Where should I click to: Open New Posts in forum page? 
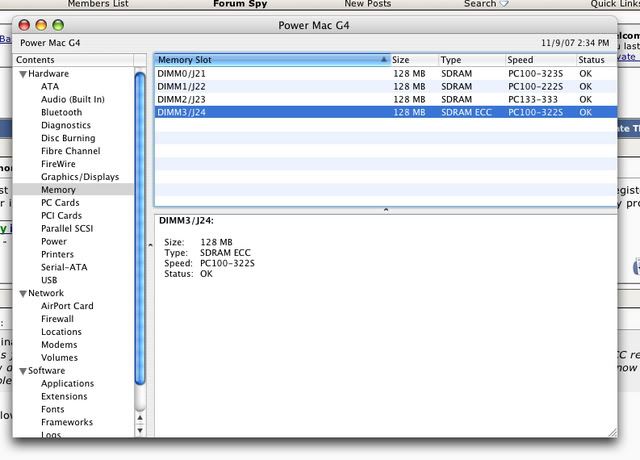pos(367,4)
